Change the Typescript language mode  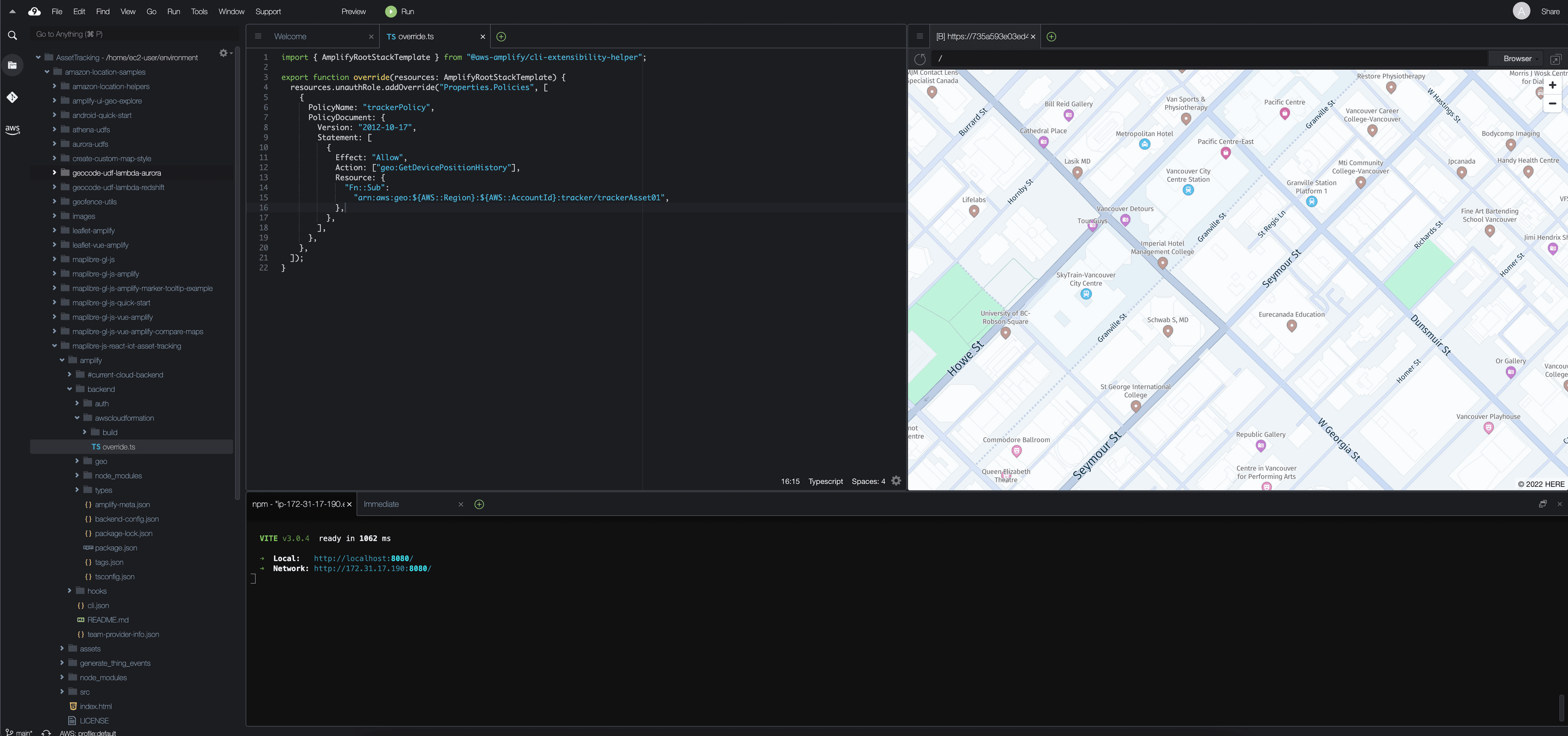click(825, 481)
